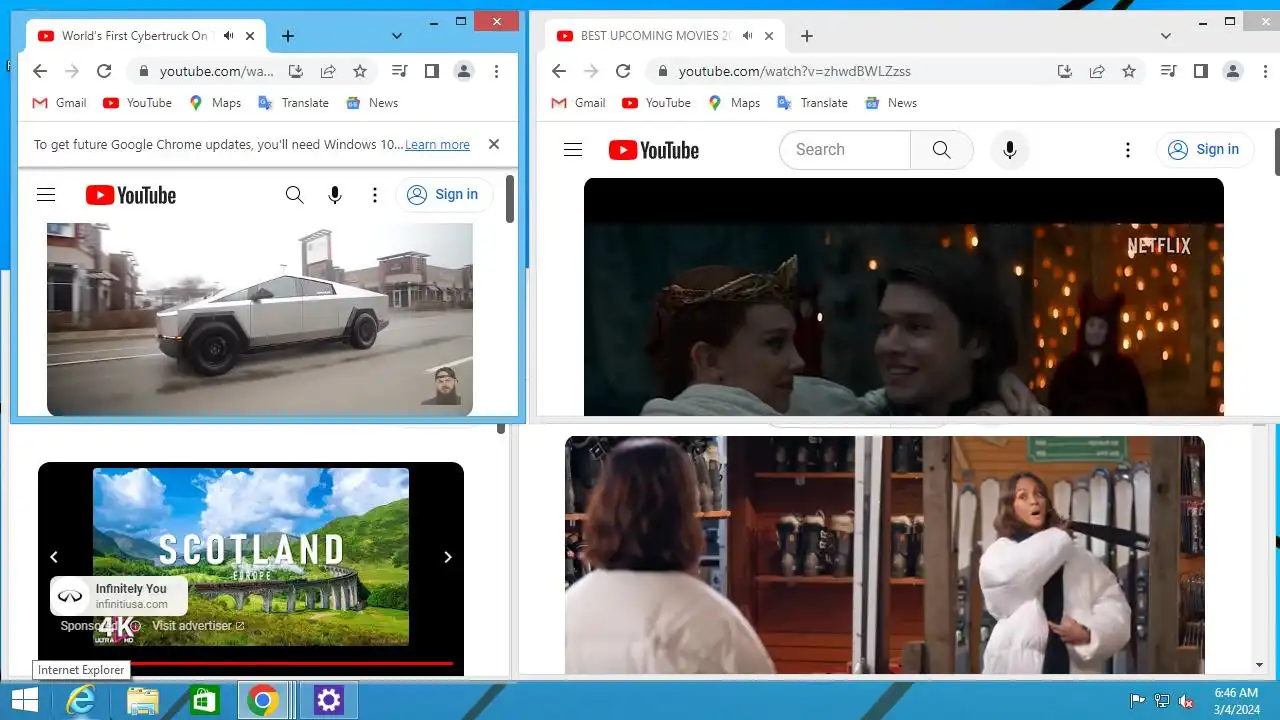
Task: Dismiss the Chrome updates info bar
Action: (x=494, y=144)
